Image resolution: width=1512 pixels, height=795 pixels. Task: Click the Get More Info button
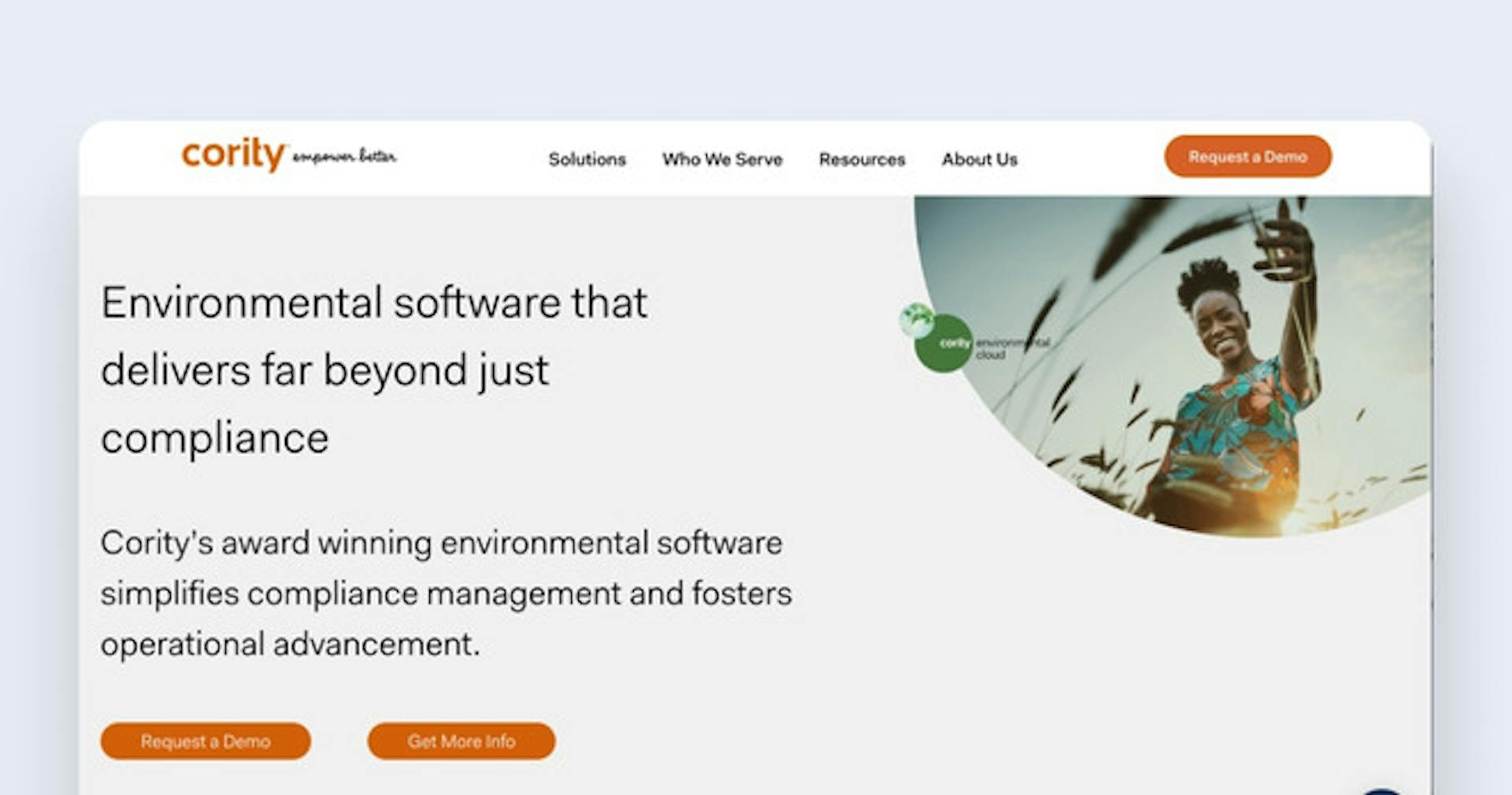pyautogui.click(x=461, y=741)
